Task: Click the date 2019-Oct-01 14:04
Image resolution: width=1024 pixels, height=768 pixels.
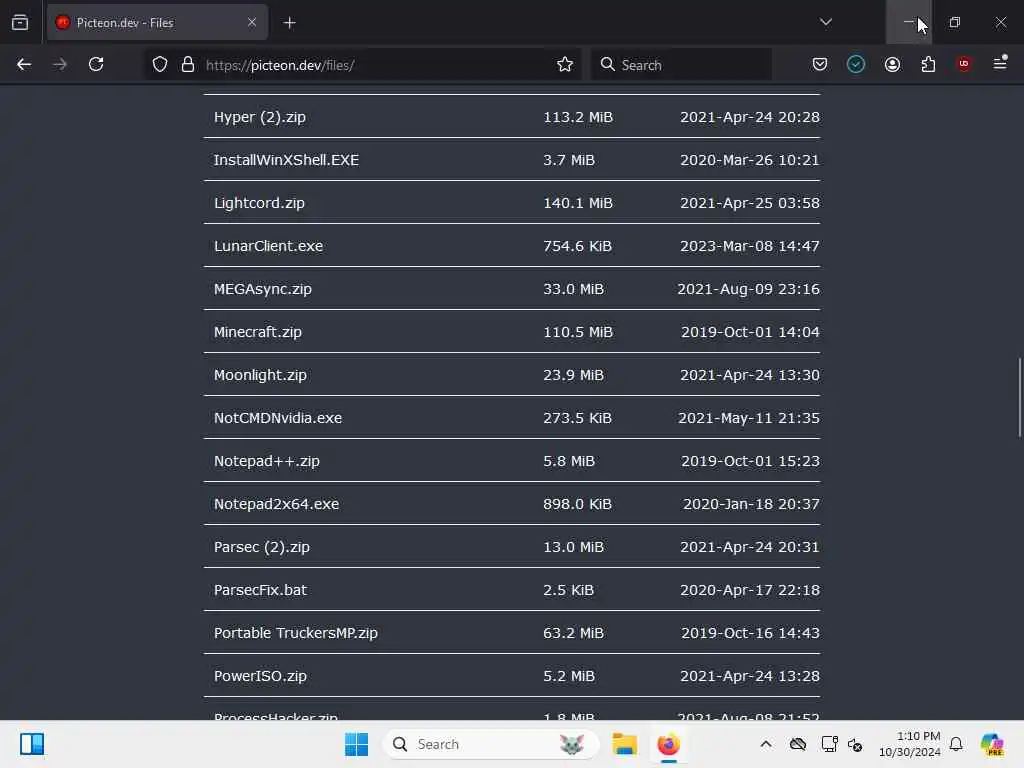Action: [750, 332]
